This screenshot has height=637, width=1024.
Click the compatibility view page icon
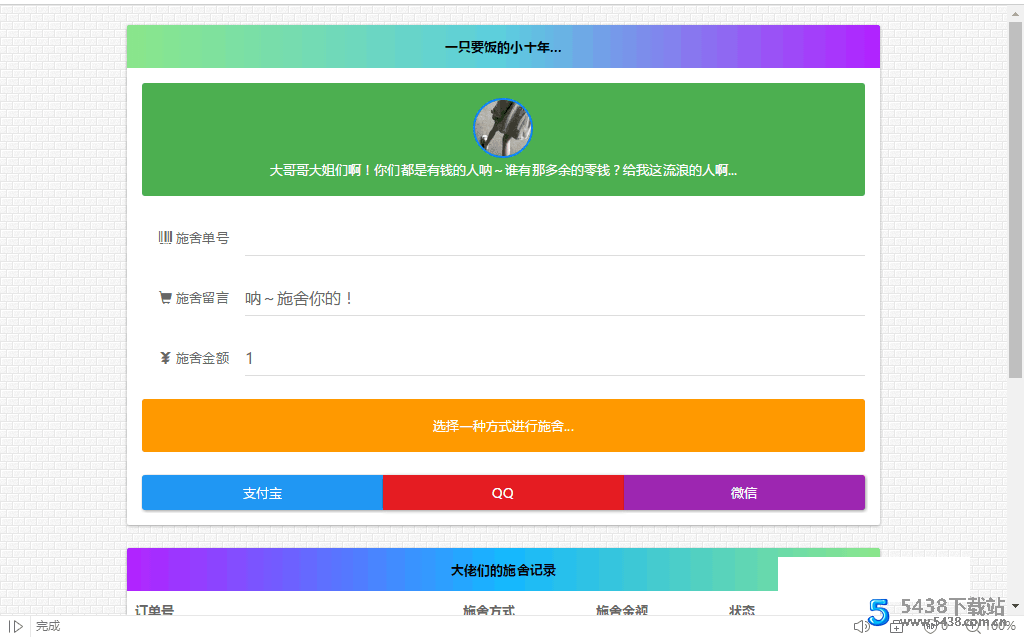(x=896, y=627)
